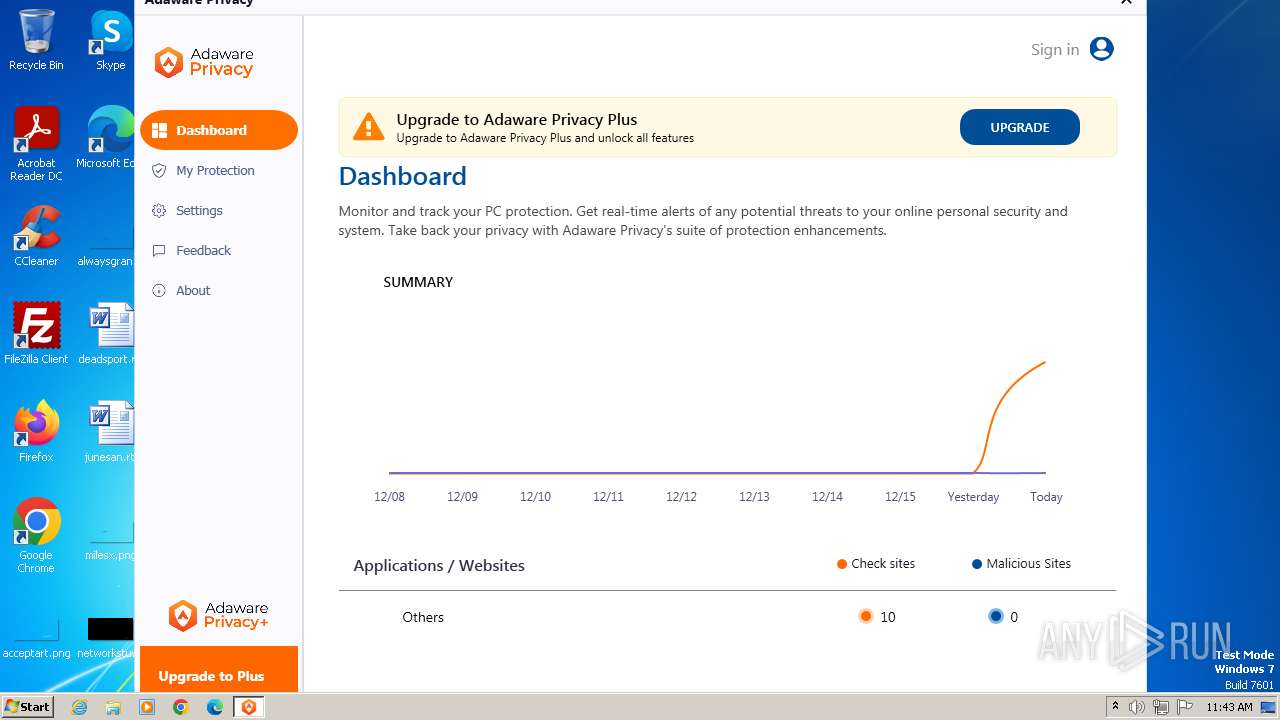Click the My Protection shield icon
This screenshot has width=1280, height=720.
159,170
